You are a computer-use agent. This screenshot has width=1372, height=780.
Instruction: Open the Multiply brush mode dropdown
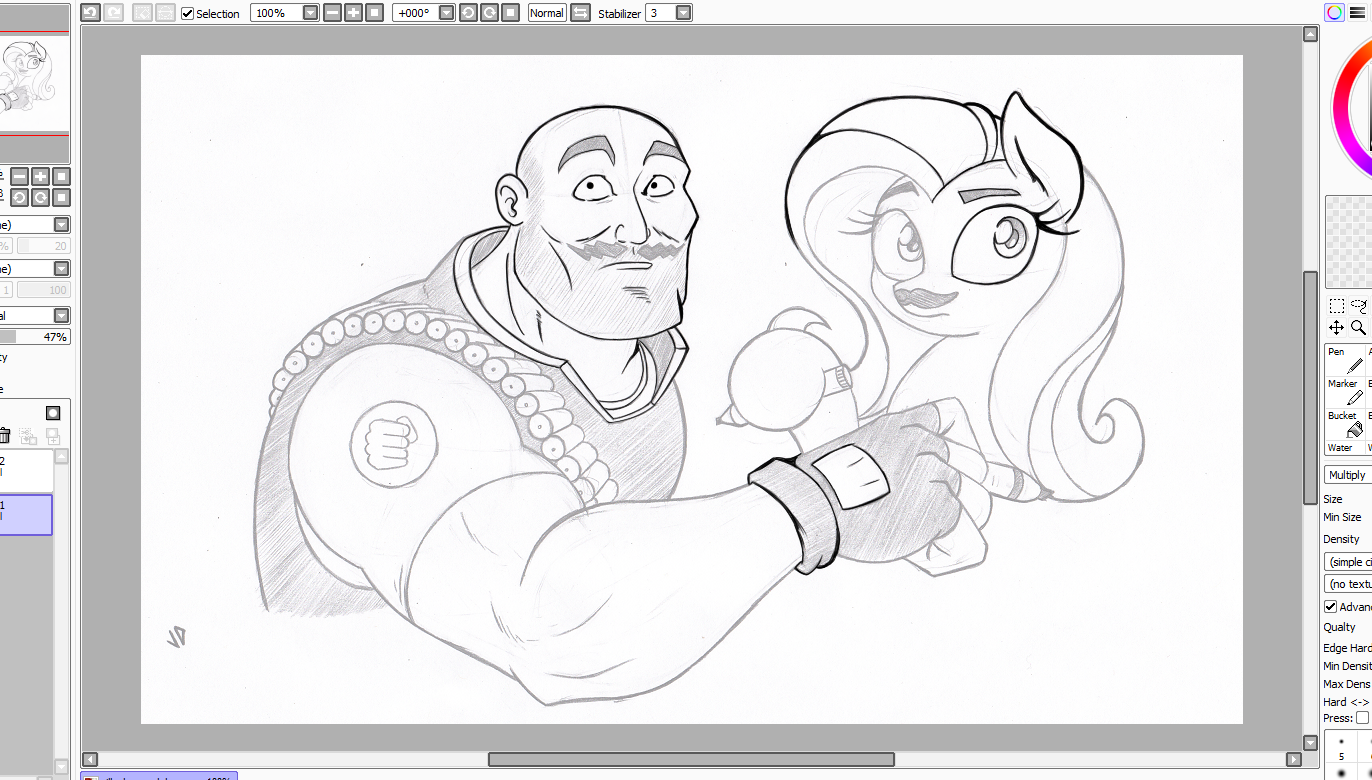pyautogui.click(x=1348, y=475)
